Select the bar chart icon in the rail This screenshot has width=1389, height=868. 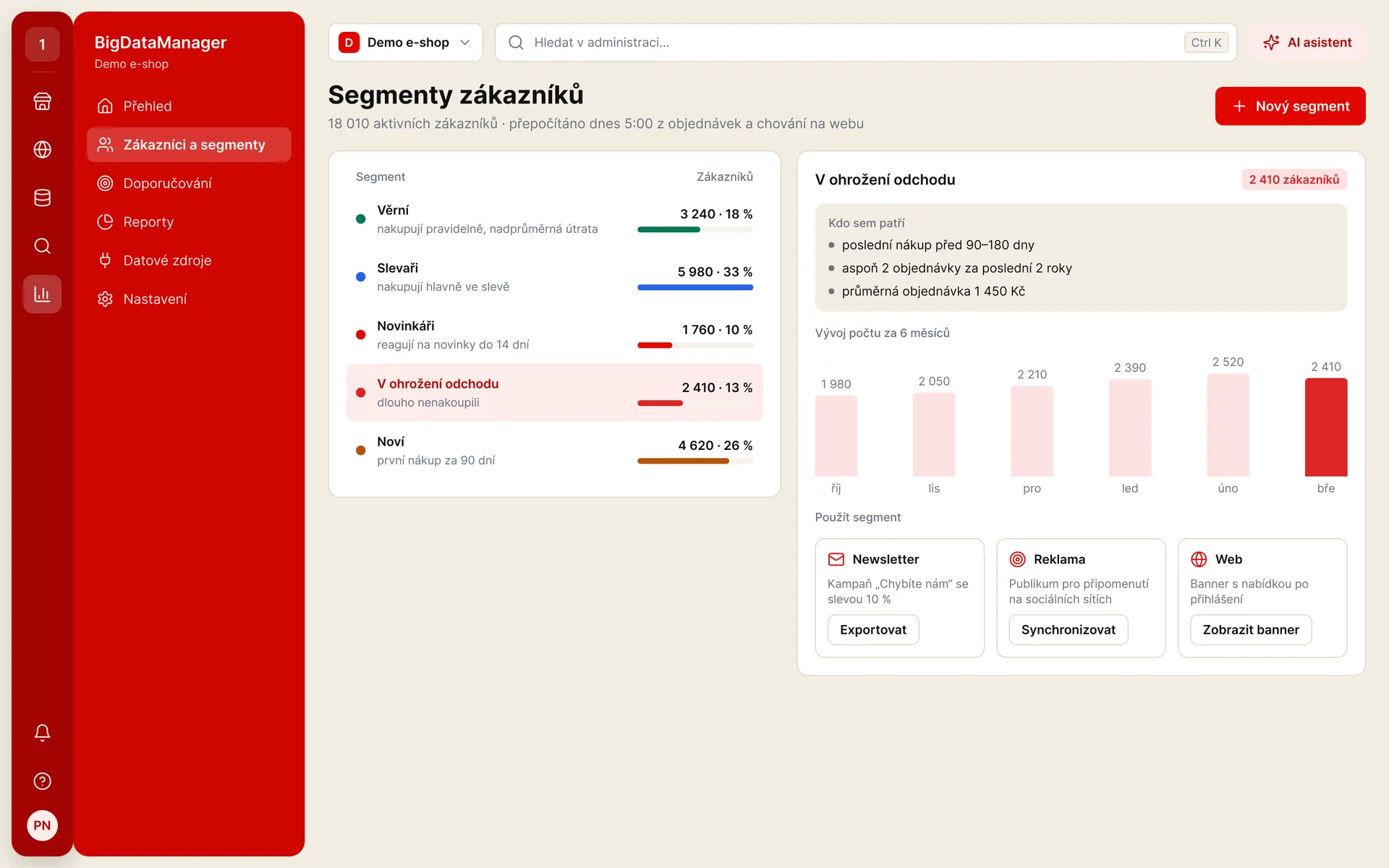[42, 294]
